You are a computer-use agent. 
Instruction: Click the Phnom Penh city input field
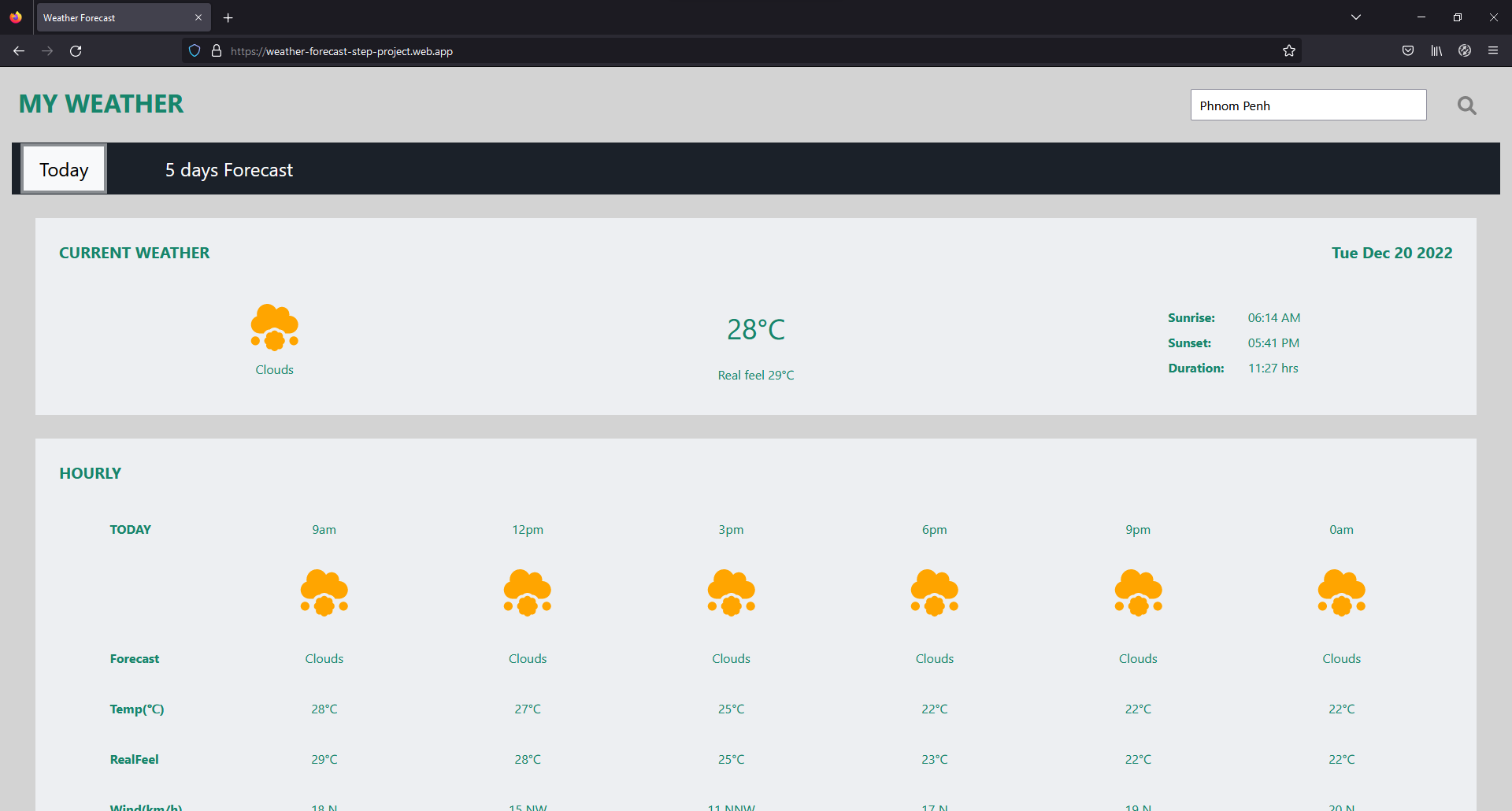tap(1307, 105)
